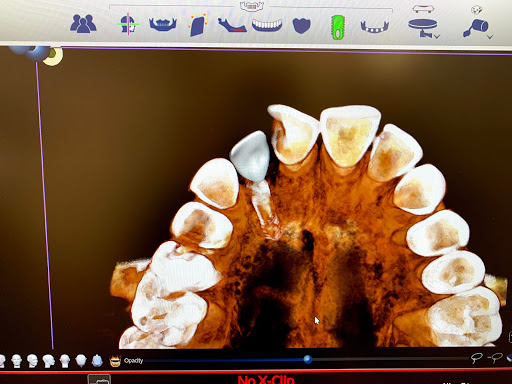Screen dimensions: 512x384
Task: Select the head orientation alignment tool
Action: 128,24
